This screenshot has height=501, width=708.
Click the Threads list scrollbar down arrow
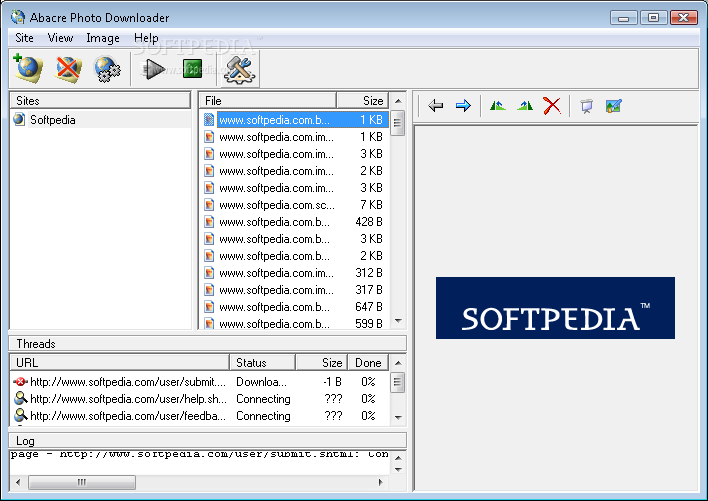(398, 418)
